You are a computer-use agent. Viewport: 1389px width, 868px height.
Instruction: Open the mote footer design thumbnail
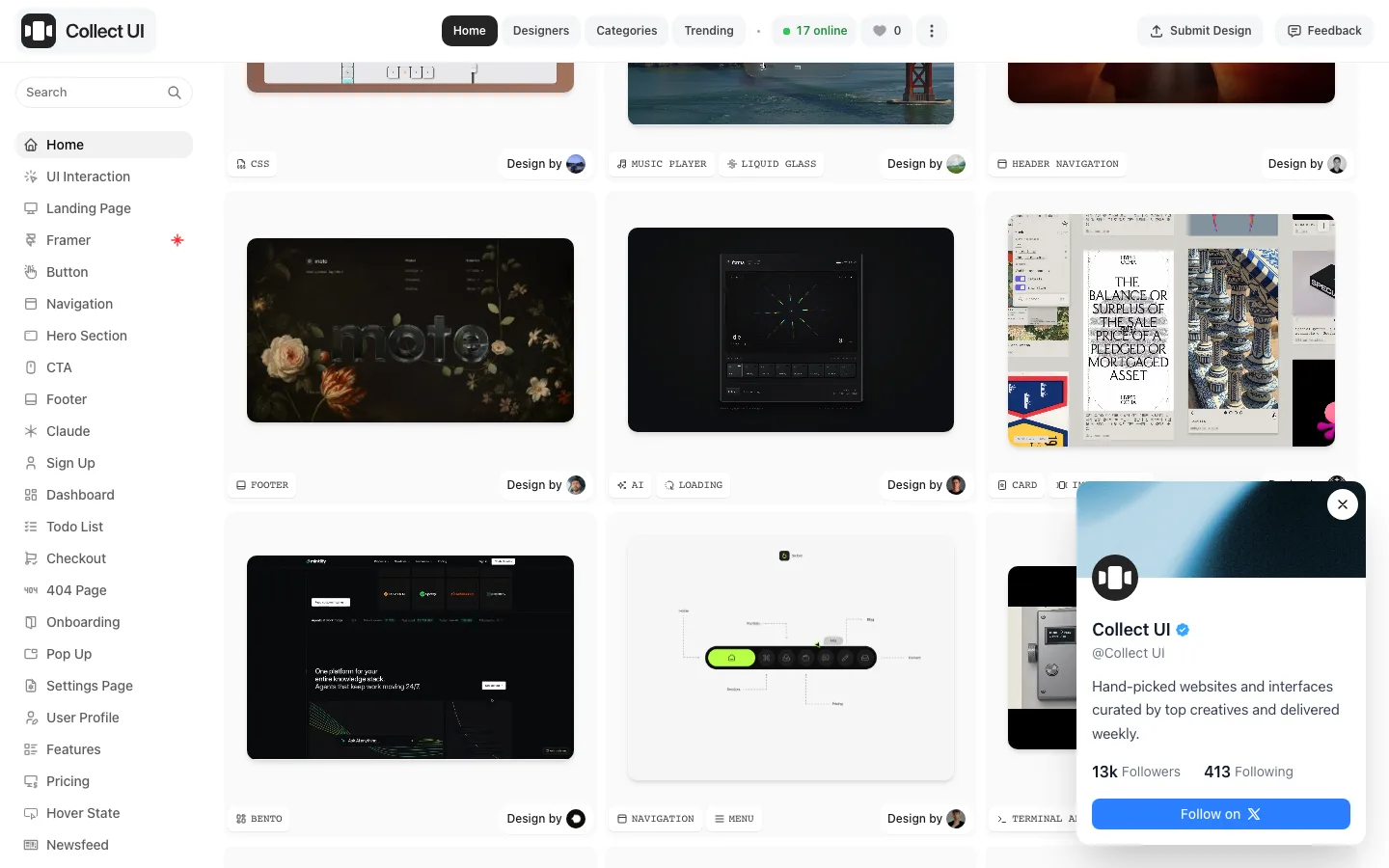(x=410, y=330)
